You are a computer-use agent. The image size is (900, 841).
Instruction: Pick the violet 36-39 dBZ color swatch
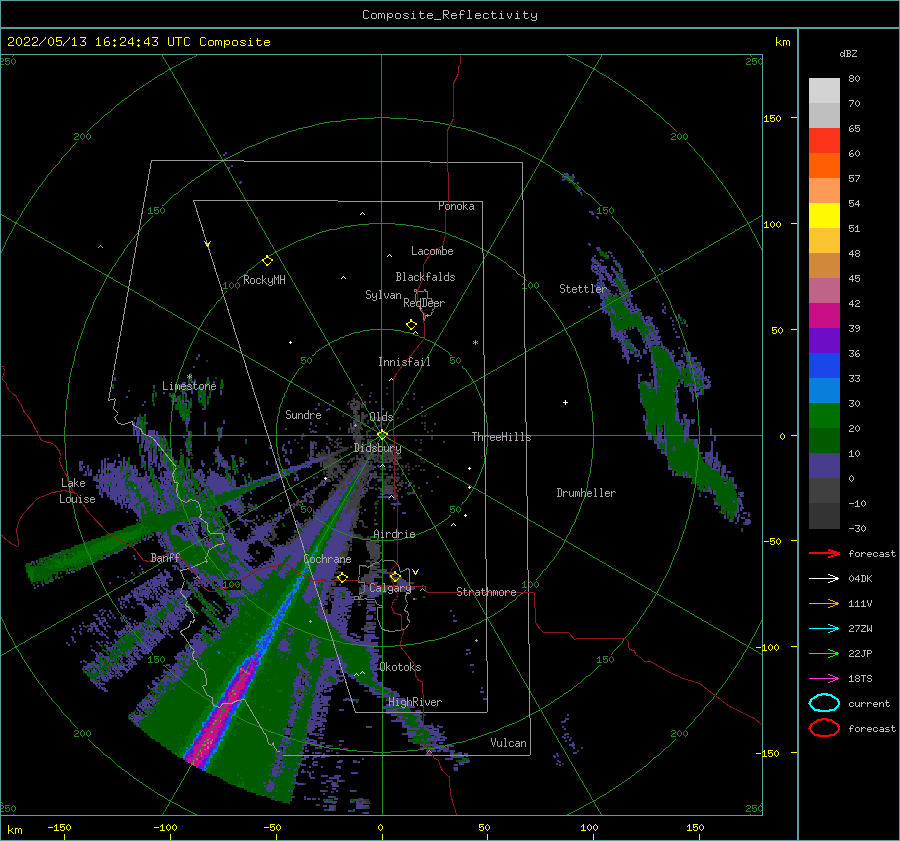point(824,341)
